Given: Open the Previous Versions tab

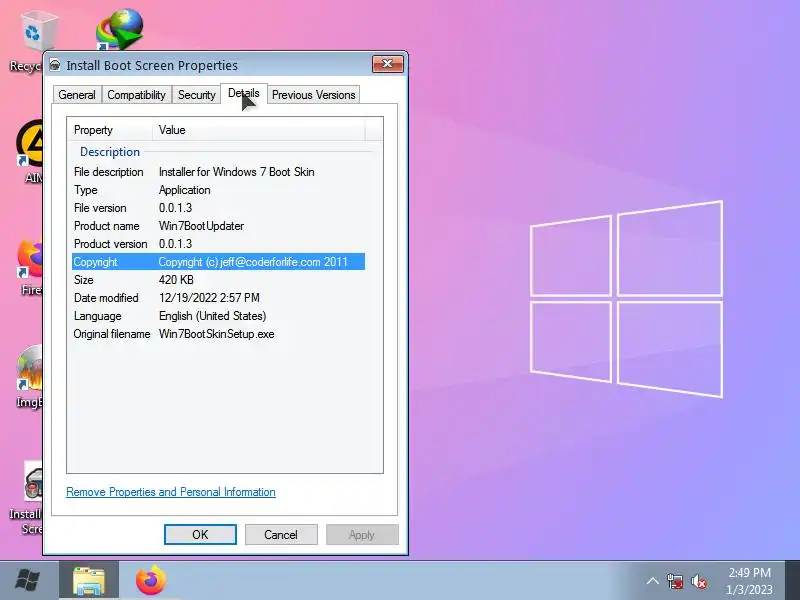Looking at the screenshot, I should [313, 95].
